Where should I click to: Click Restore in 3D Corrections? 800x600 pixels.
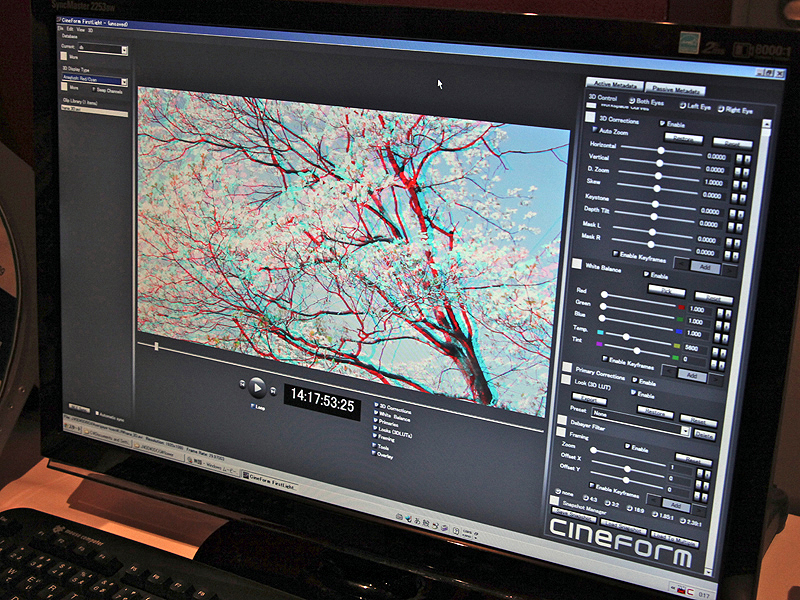point(683,139)
